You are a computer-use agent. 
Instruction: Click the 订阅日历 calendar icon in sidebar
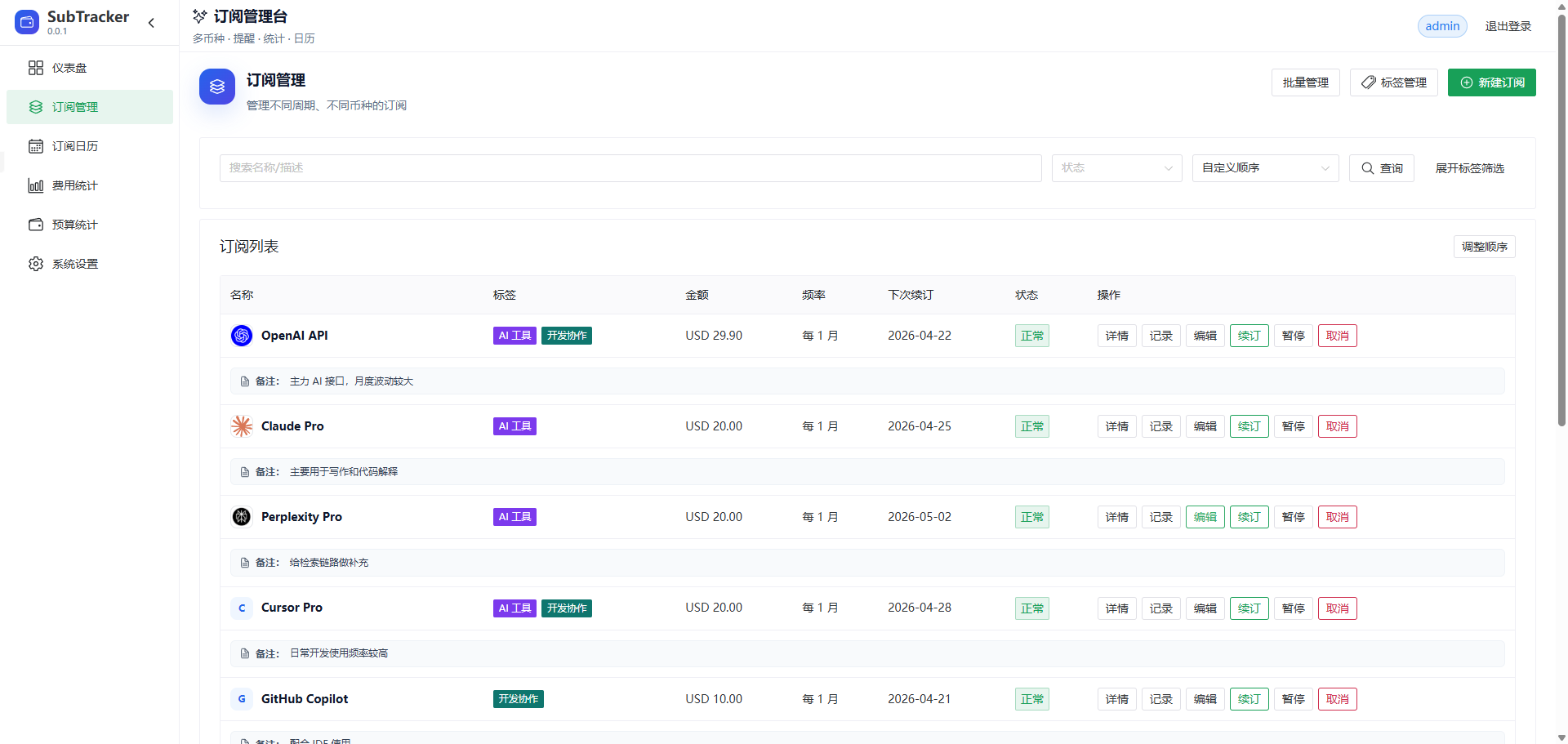(36, 146)
